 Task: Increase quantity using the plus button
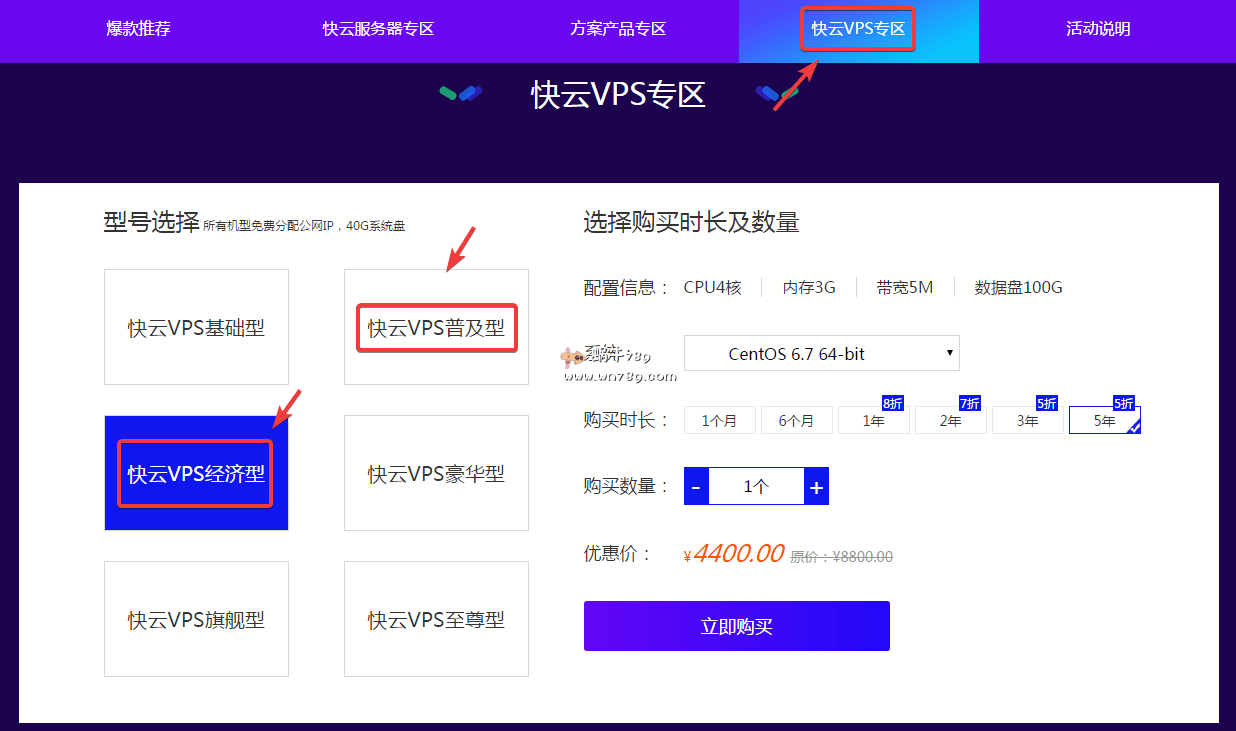point(816,485)
